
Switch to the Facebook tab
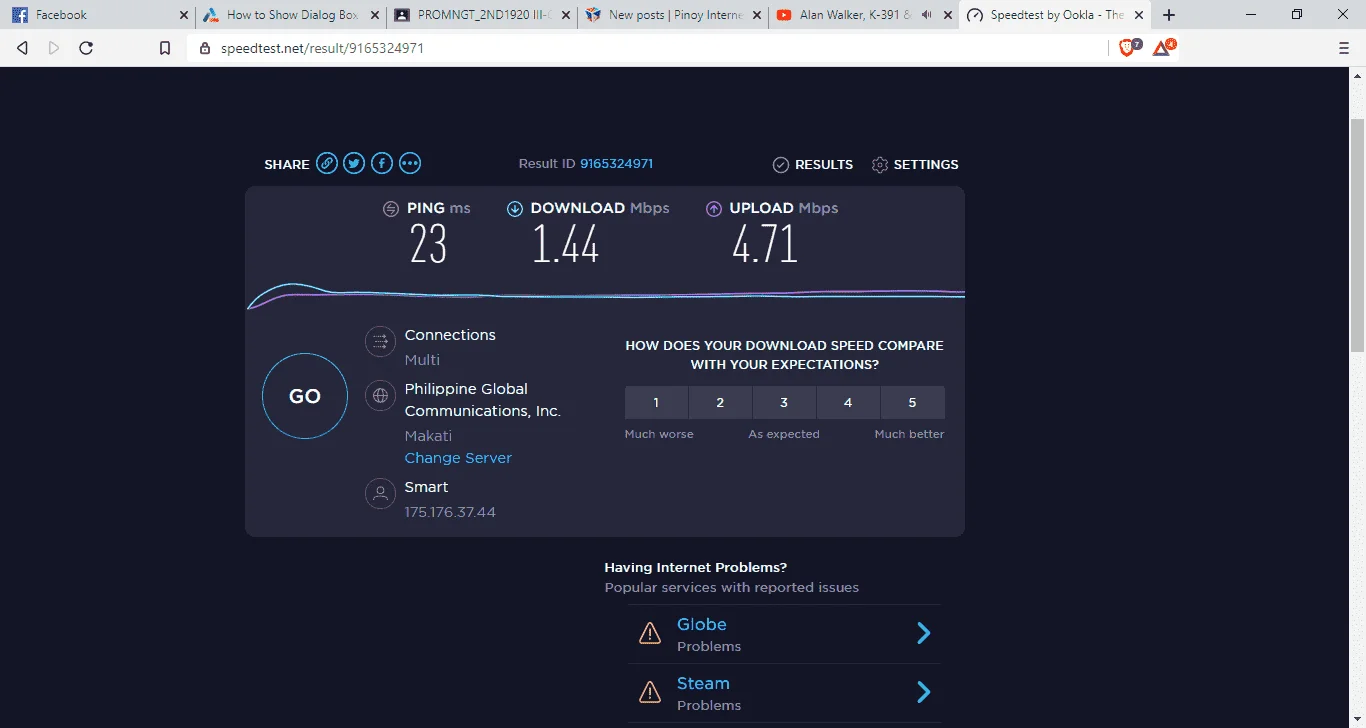tap(97, 15)
